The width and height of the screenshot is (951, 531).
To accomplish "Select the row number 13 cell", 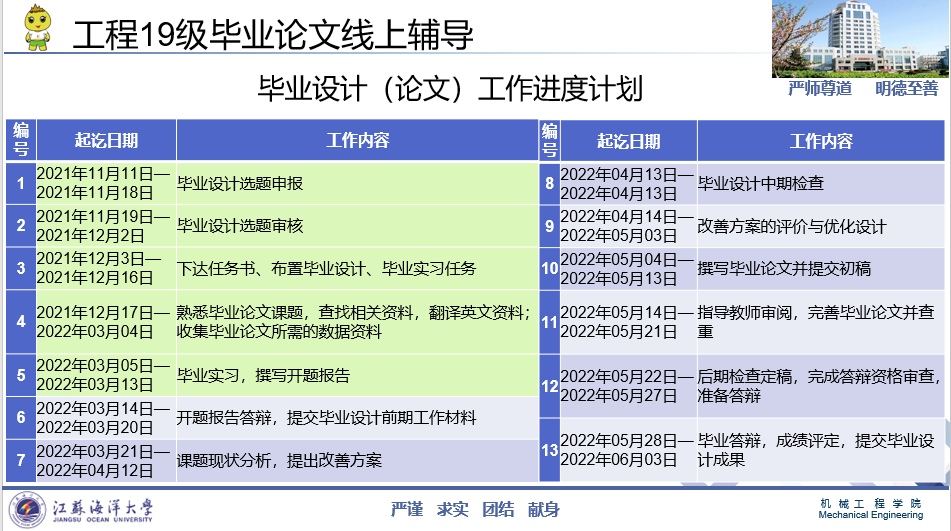I will pos(549,451).
